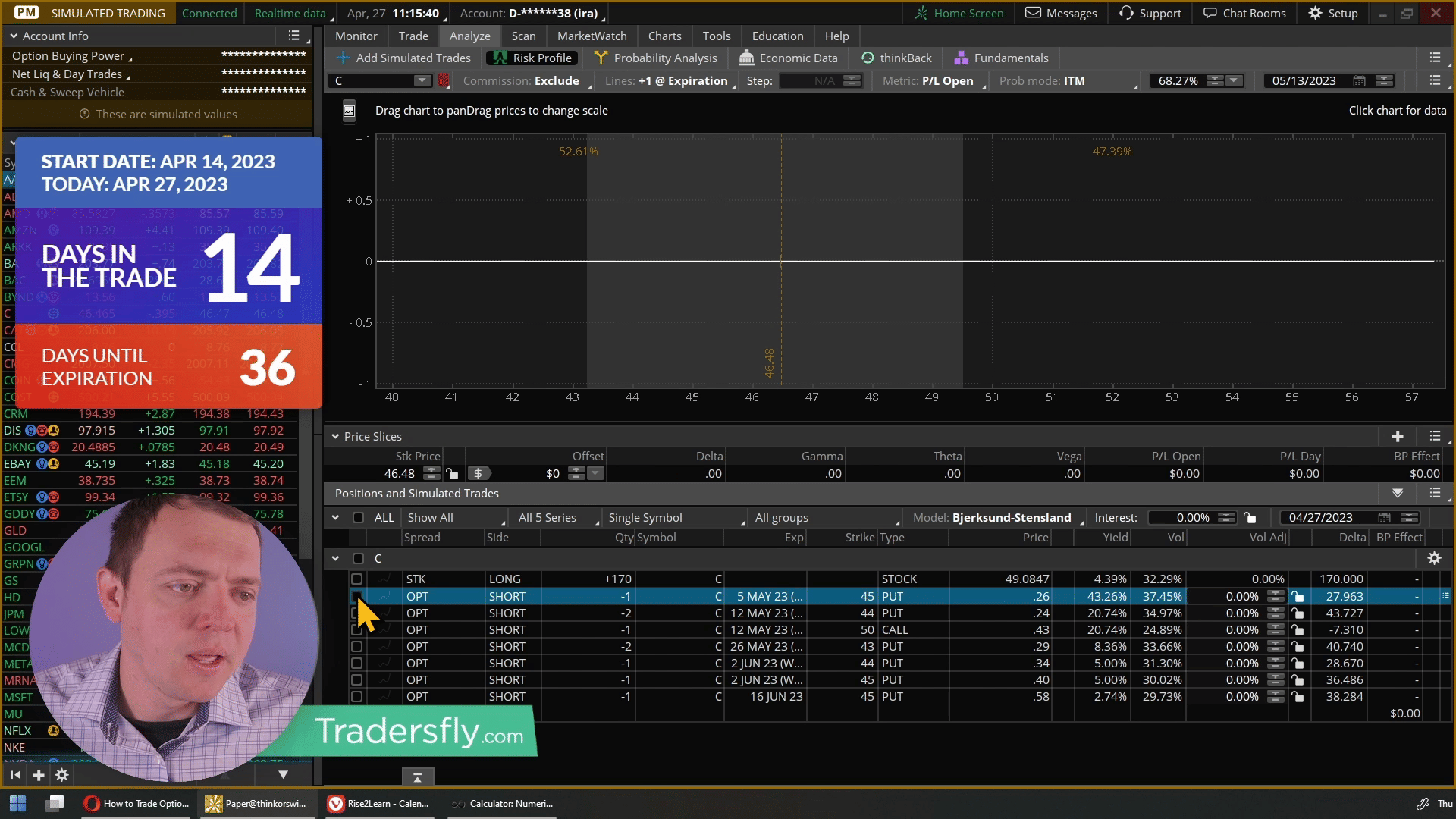Collapse the Price Slices section
Image resolution: width=1456 pixels, height=819 pixels.
pyautogui.click(x=335, y=436)
